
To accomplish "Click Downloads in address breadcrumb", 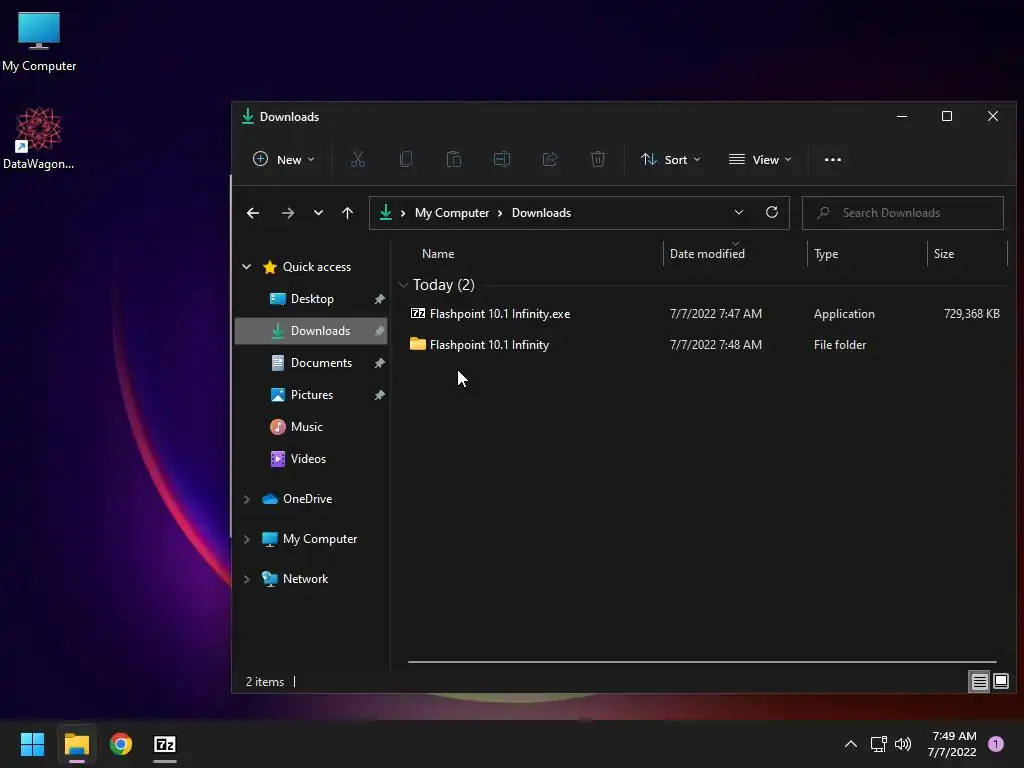I will 541,213.
